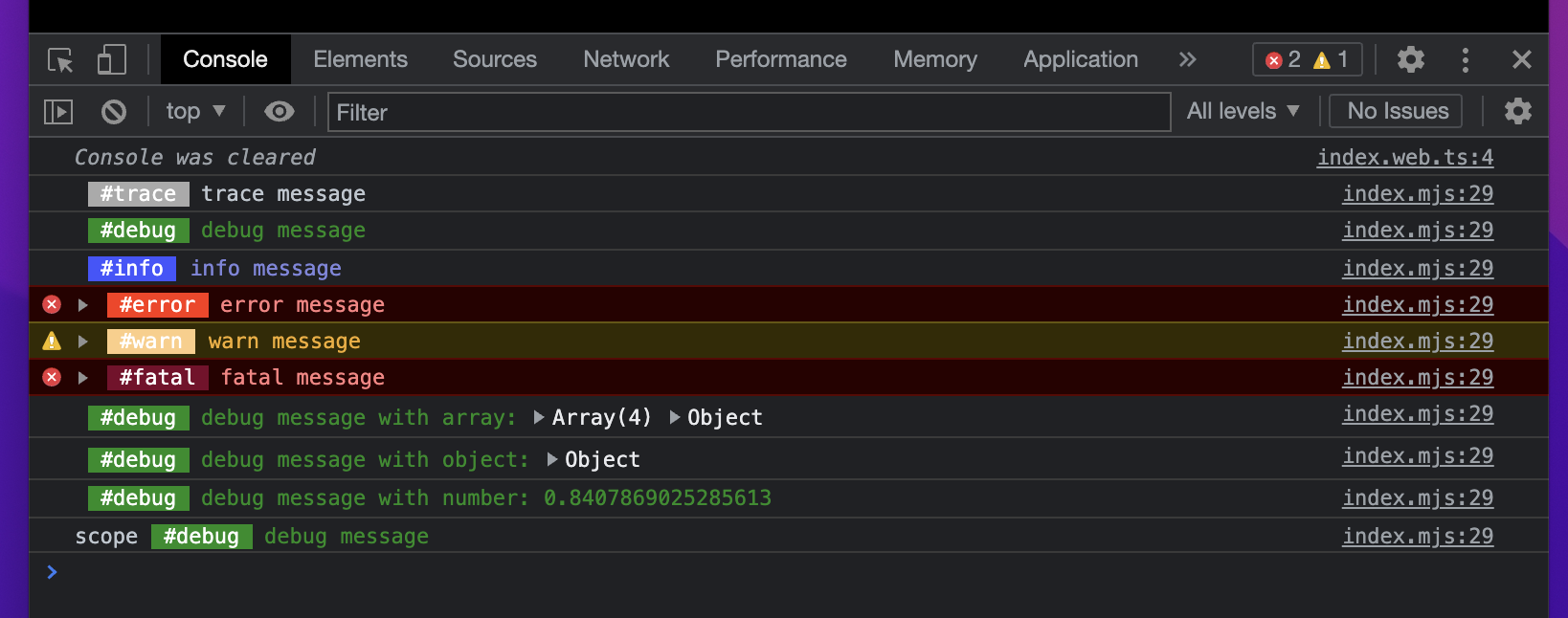This screenshot has width=1568, height=618.
Task: Click the No Issues button
Action: [1397, 112]
